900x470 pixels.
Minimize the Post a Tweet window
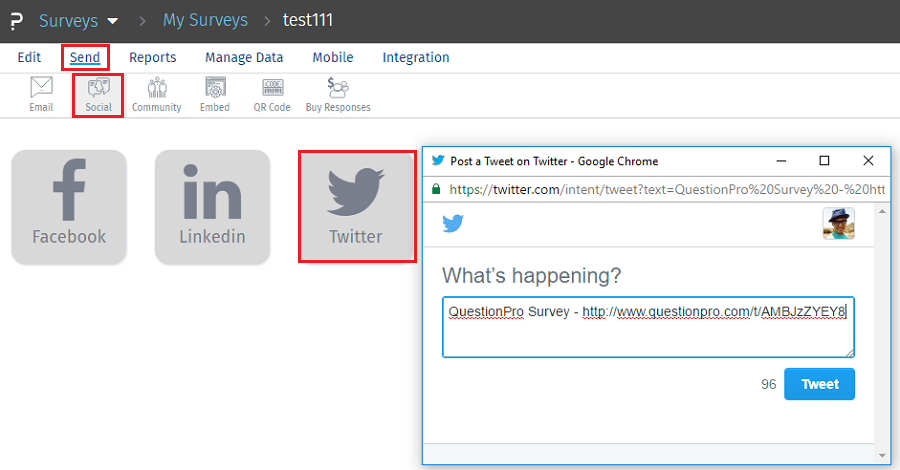tap(781, 161)
